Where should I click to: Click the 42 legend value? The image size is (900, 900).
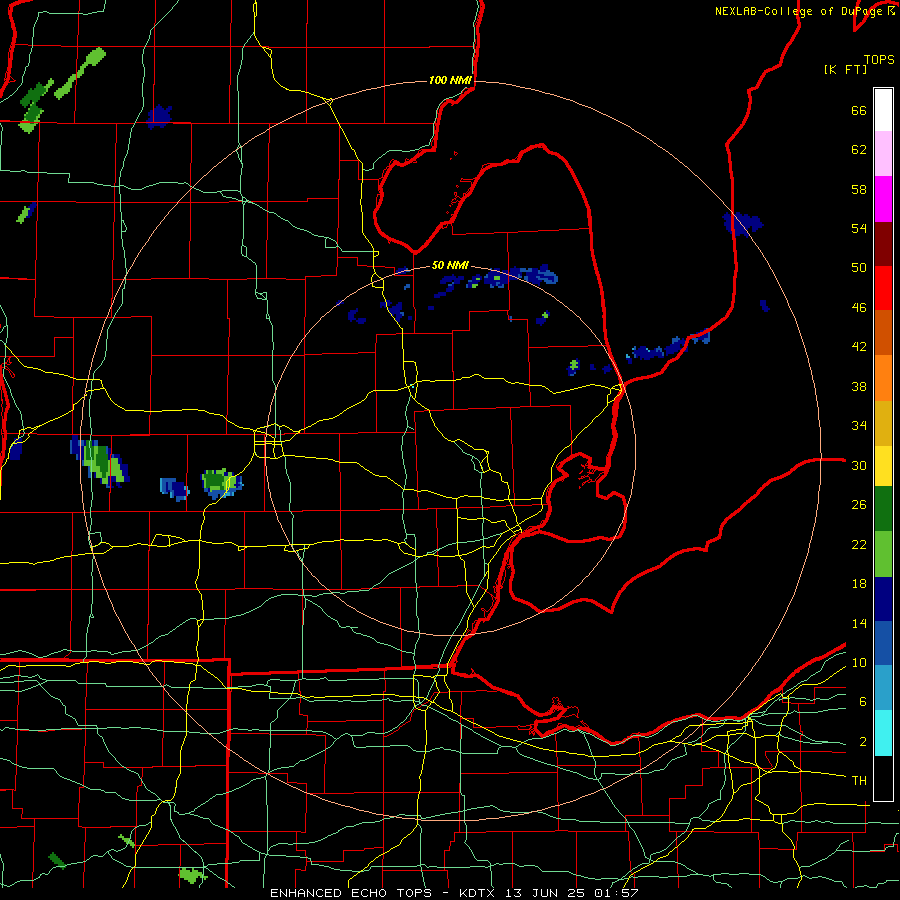coord(859,347)
